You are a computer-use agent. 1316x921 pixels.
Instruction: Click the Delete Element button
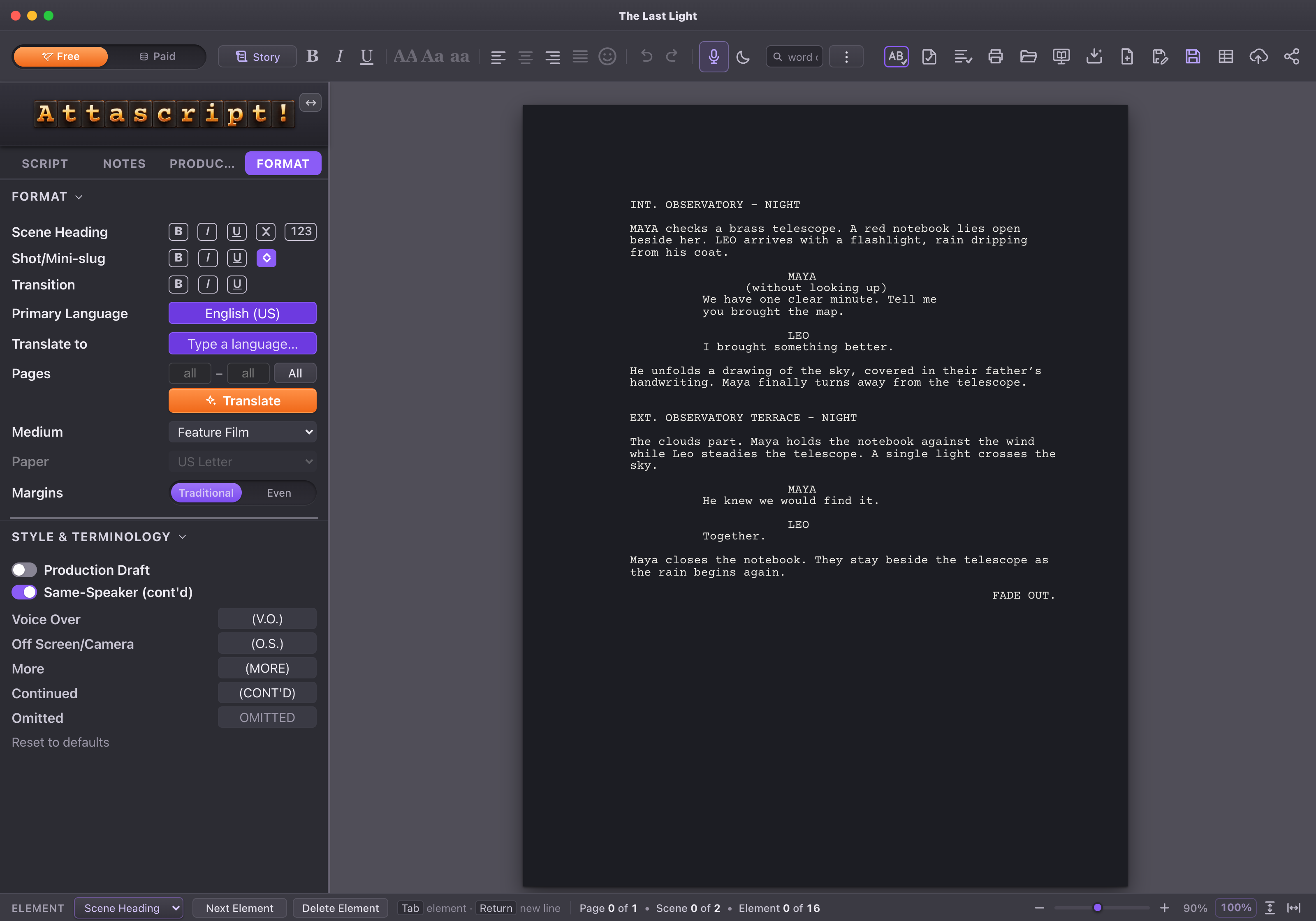pyautogui.click(x=341, y=908)
